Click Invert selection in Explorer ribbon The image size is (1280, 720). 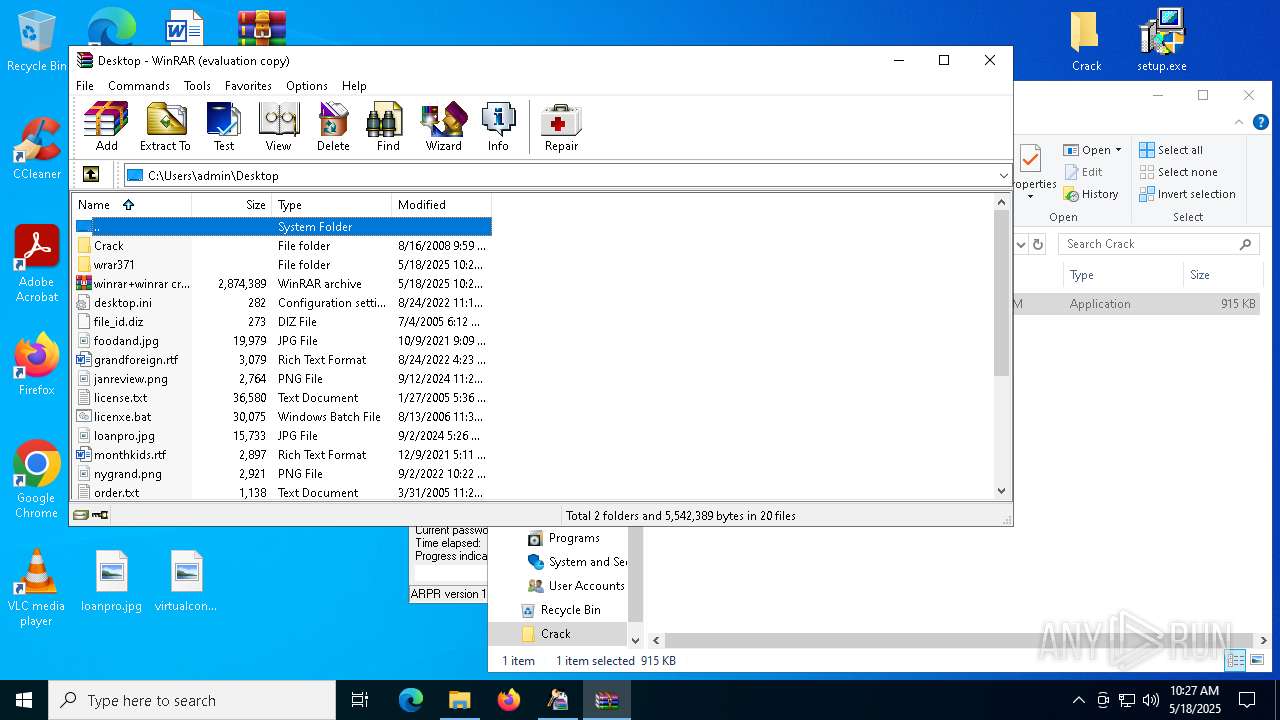click(x=1188, y=194)
